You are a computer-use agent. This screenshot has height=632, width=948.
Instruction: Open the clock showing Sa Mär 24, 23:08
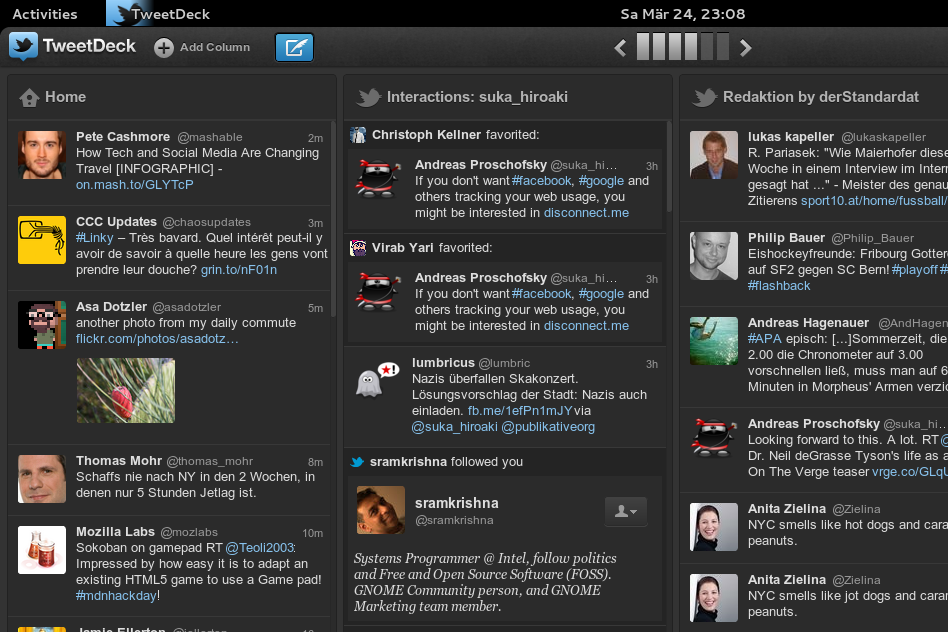click(683, 14)
